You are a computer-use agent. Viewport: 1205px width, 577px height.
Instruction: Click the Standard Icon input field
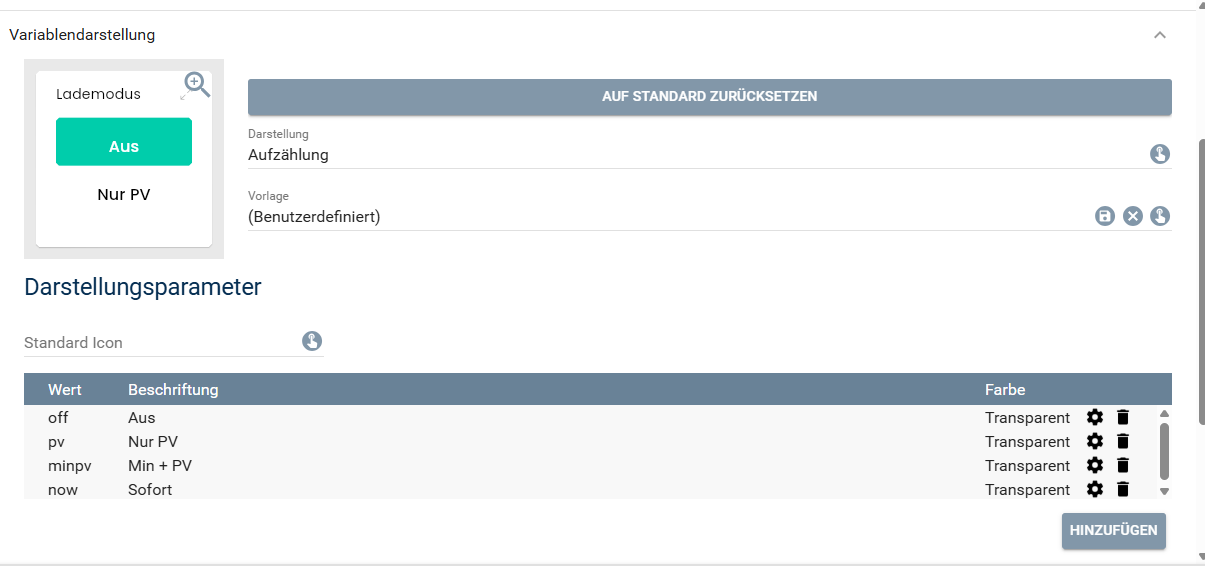coord(160,343)
